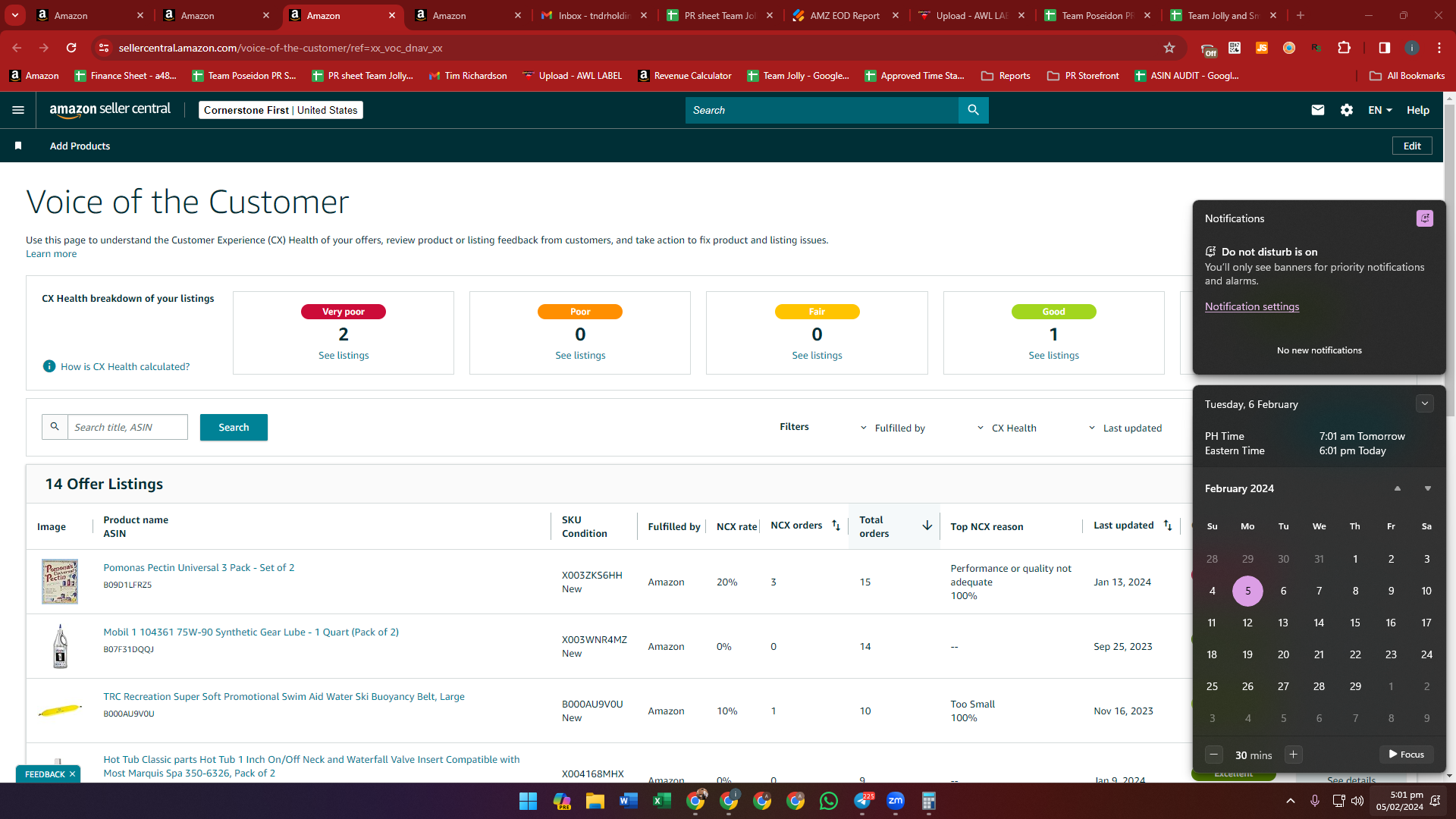The image size is (1456, 819).
Task: Open the Chrome tab search dropdown
Action: pos(15,15)
